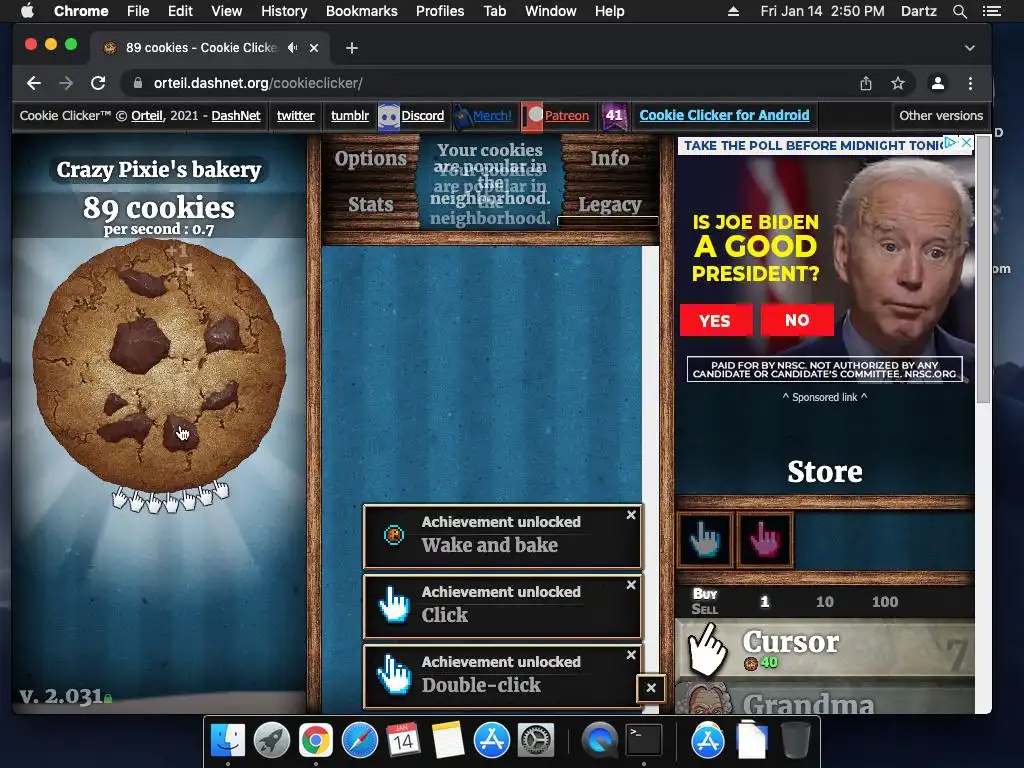Open the Merch! link
1024x768 pixels.
pyautogui.click(x=492, y=116)
